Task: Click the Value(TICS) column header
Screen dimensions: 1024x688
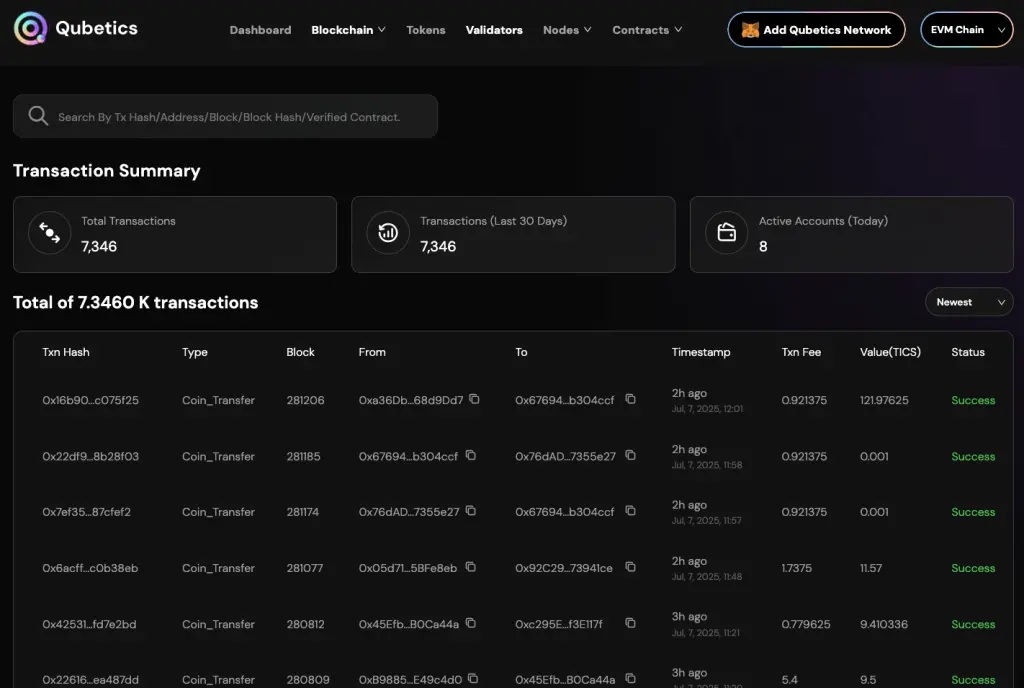Action: point(890,352)
